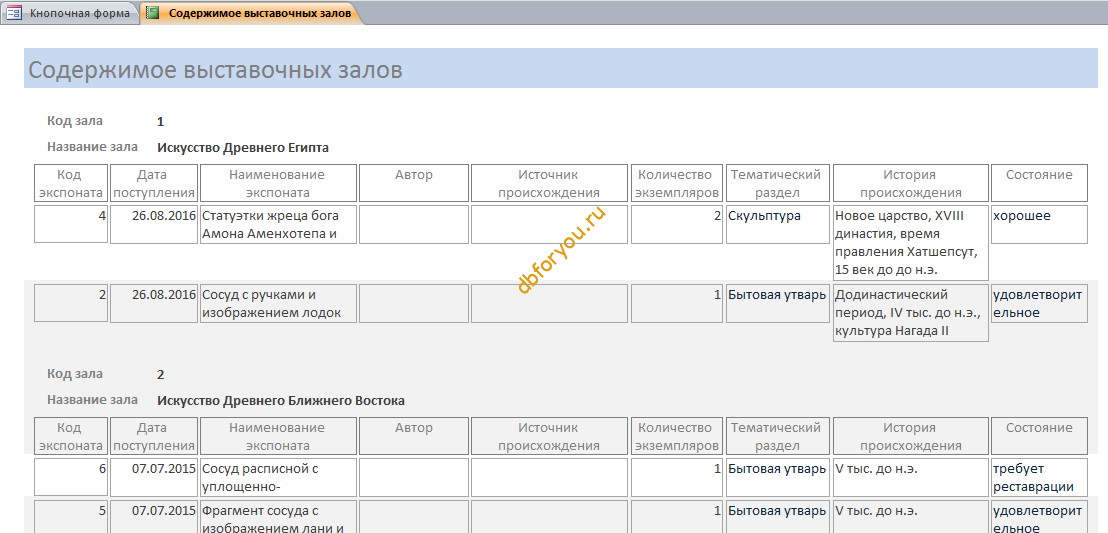Viewport: 1108px width, 533px height.
Task: Click the report title Содержимое выставочных залов
Action: tap(216, 70)
